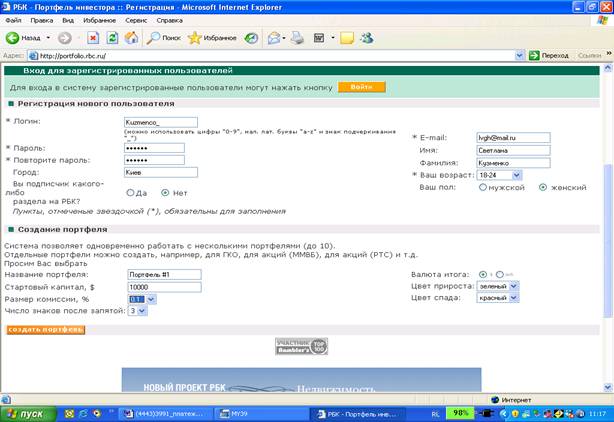Screen dimensions: 614x422
Task: Go to the Home page icon
Action: 131,38
